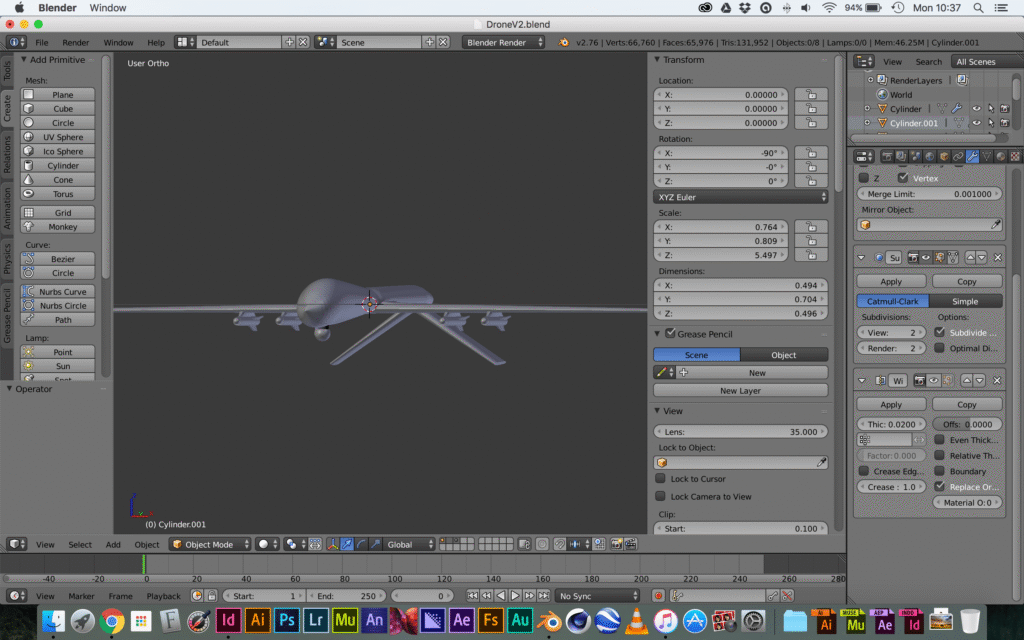Screen dimensions: 1024x640
Task: Uncheck the Vertex checkbox in Mirror modifier
Action: coord(903,177)
